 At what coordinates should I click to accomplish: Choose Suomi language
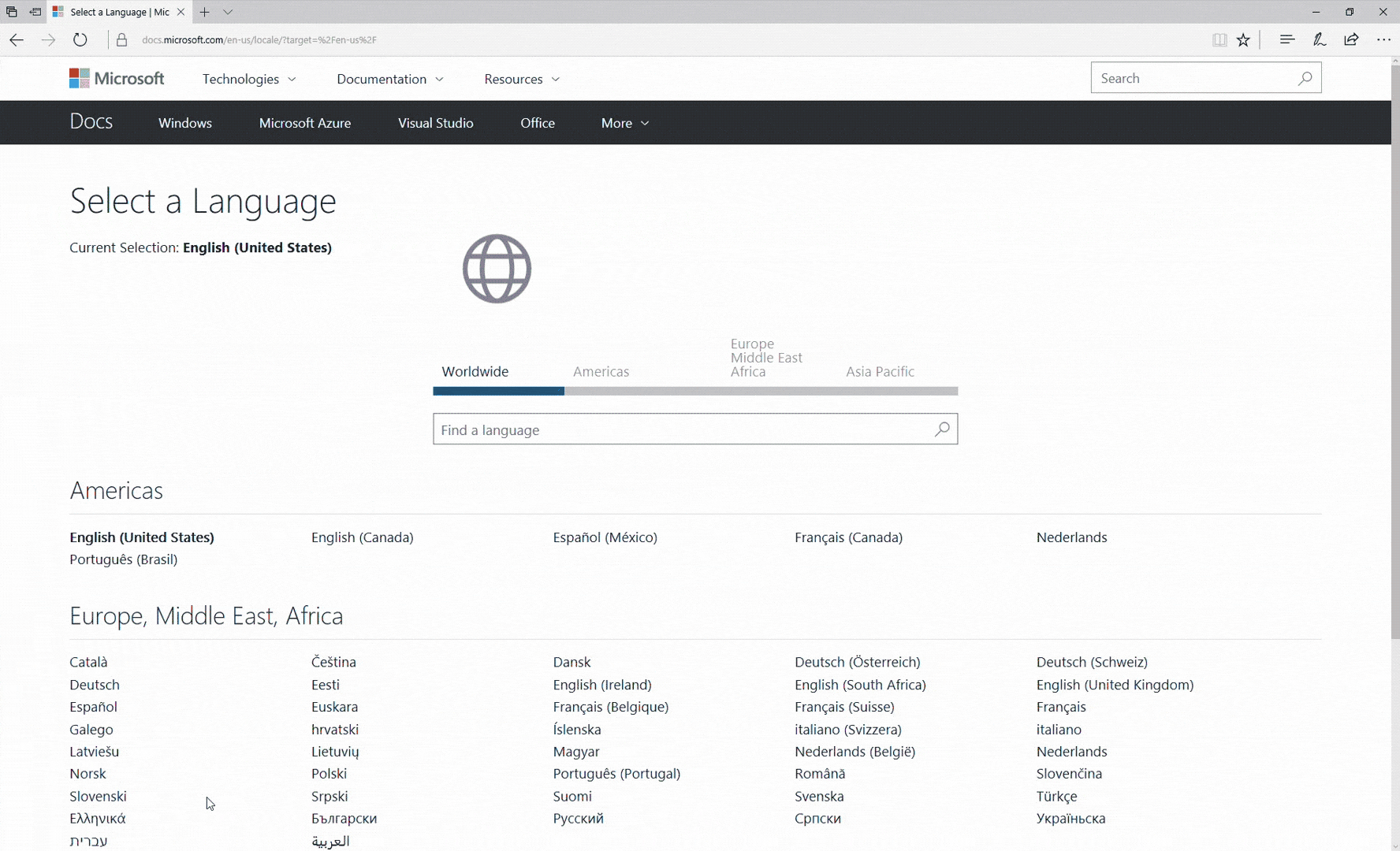(x=572, y=797)
